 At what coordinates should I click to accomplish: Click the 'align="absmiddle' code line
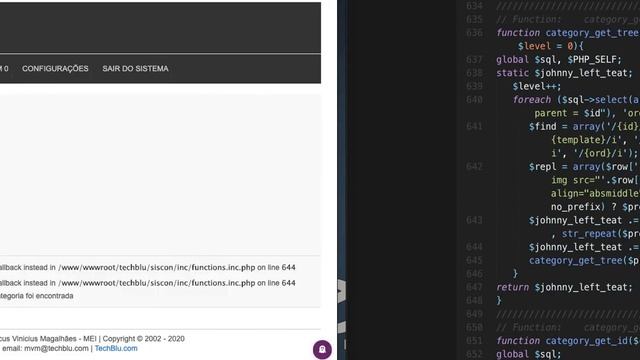[x=595, y=193]
